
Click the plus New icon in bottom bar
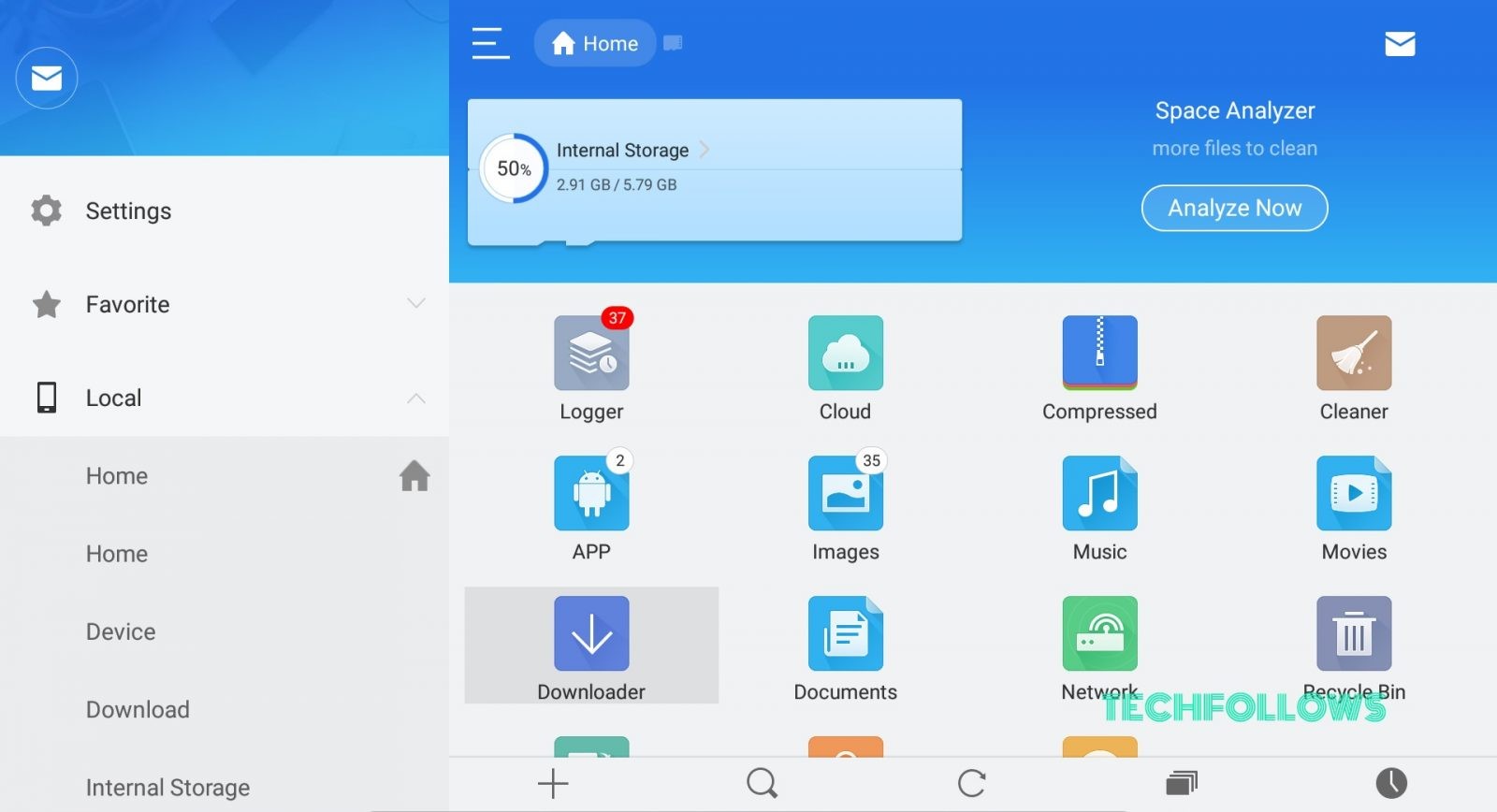click(x=553, y=783)
